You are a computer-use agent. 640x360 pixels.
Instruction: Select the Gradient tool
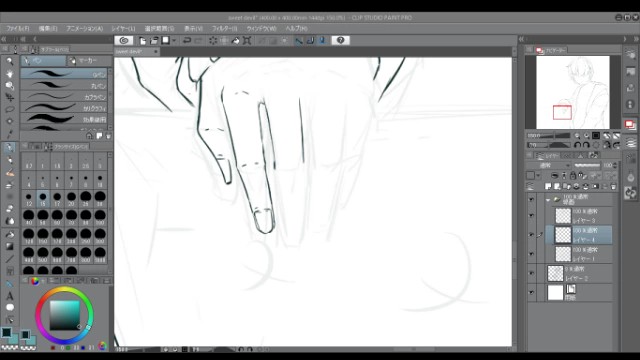click(10, 247)
